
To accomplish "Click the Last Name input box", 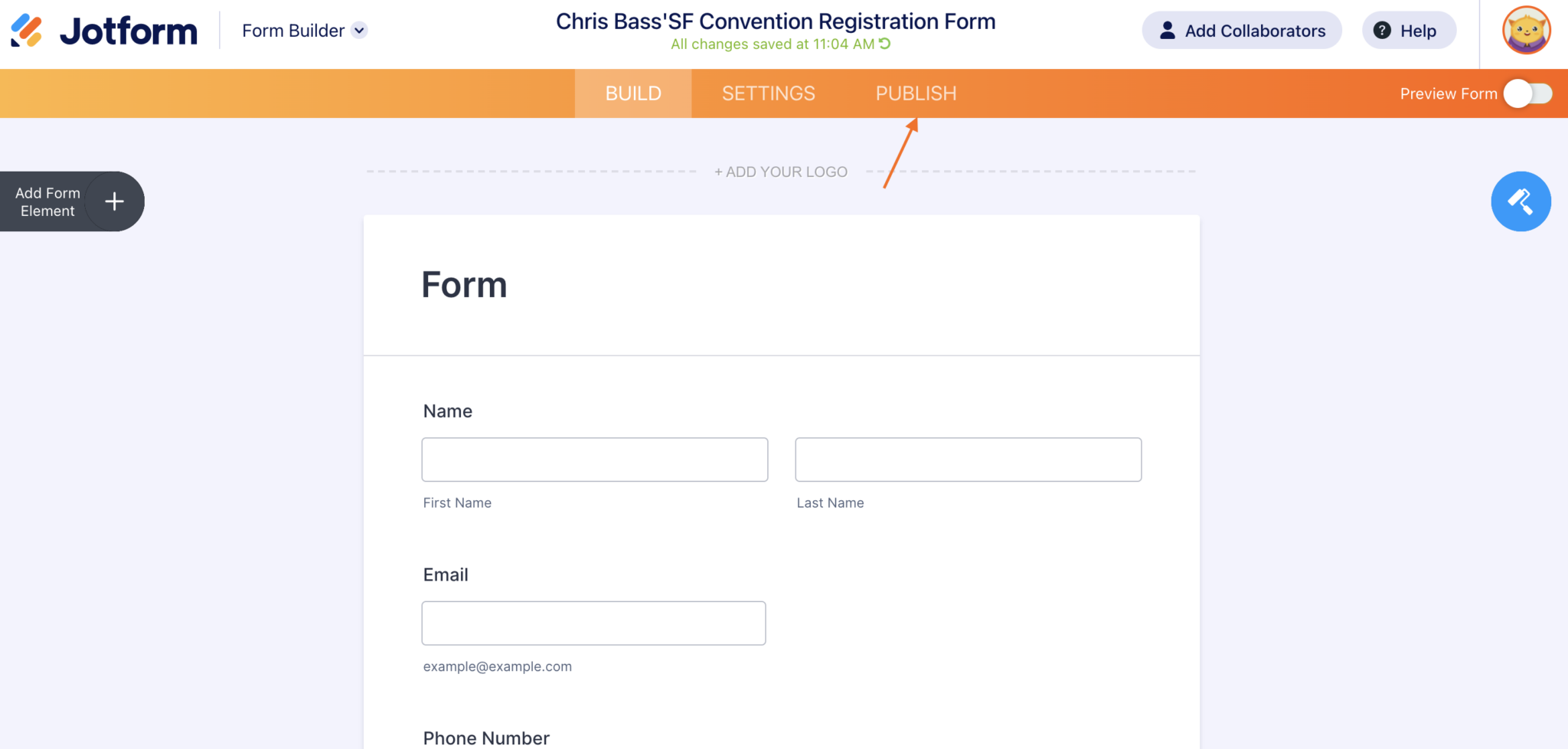I will tap(968, 460).
